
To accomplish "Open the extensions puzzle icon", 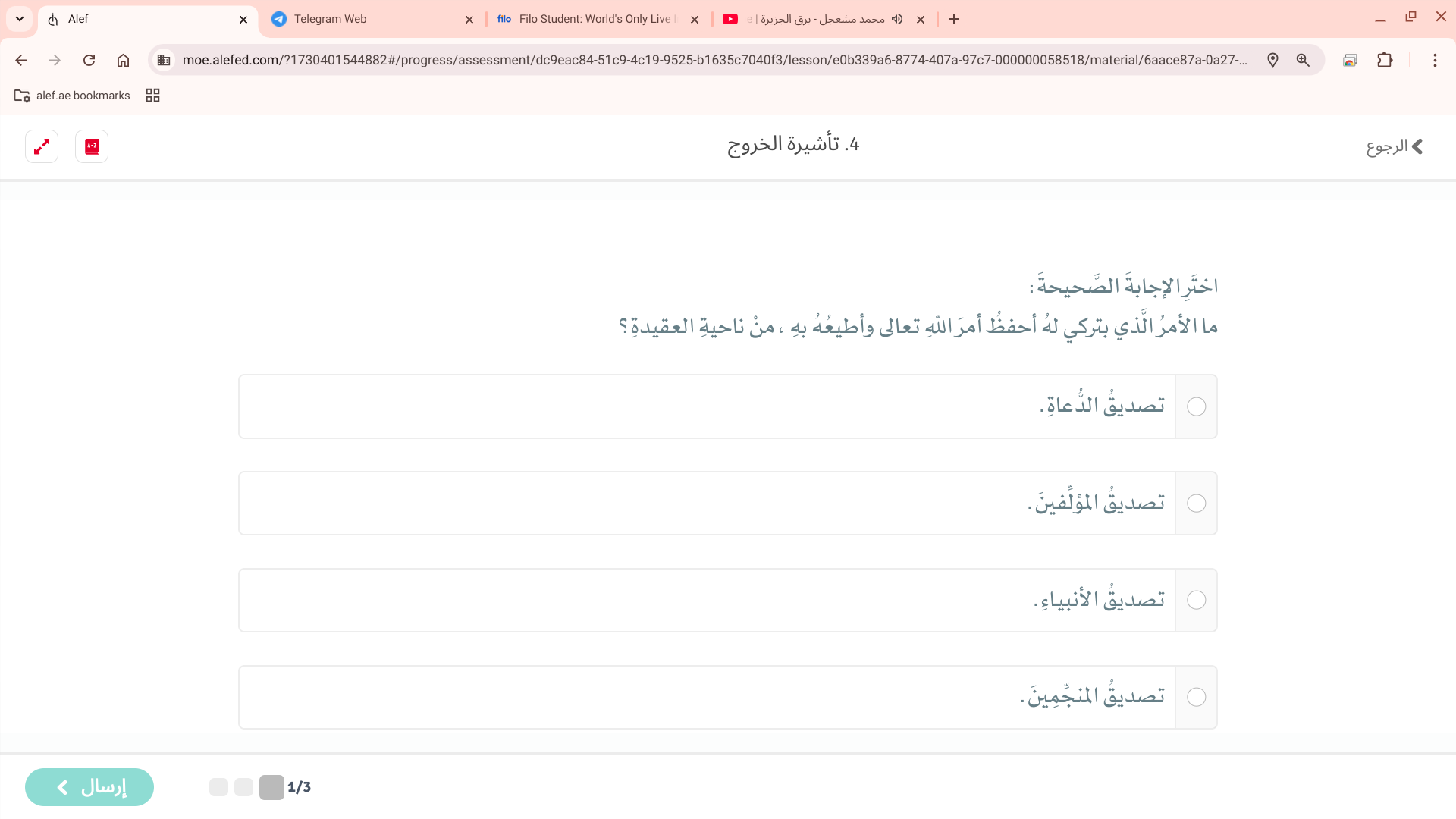I will pyautogui.click(x=1385, y=61).
